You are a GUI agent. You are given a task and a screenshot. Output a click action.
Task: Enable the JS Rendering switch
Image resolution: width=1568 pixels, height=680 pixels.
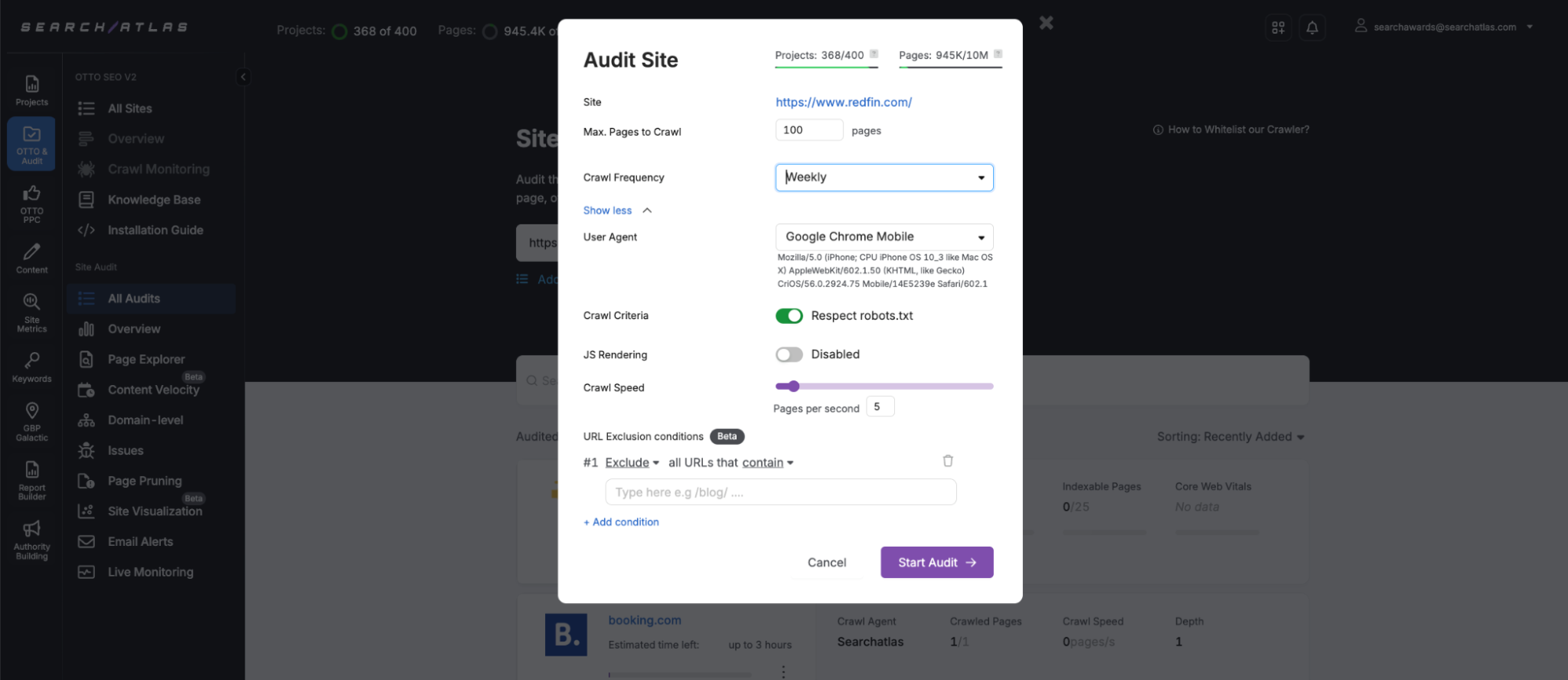[x=789, y=355]
